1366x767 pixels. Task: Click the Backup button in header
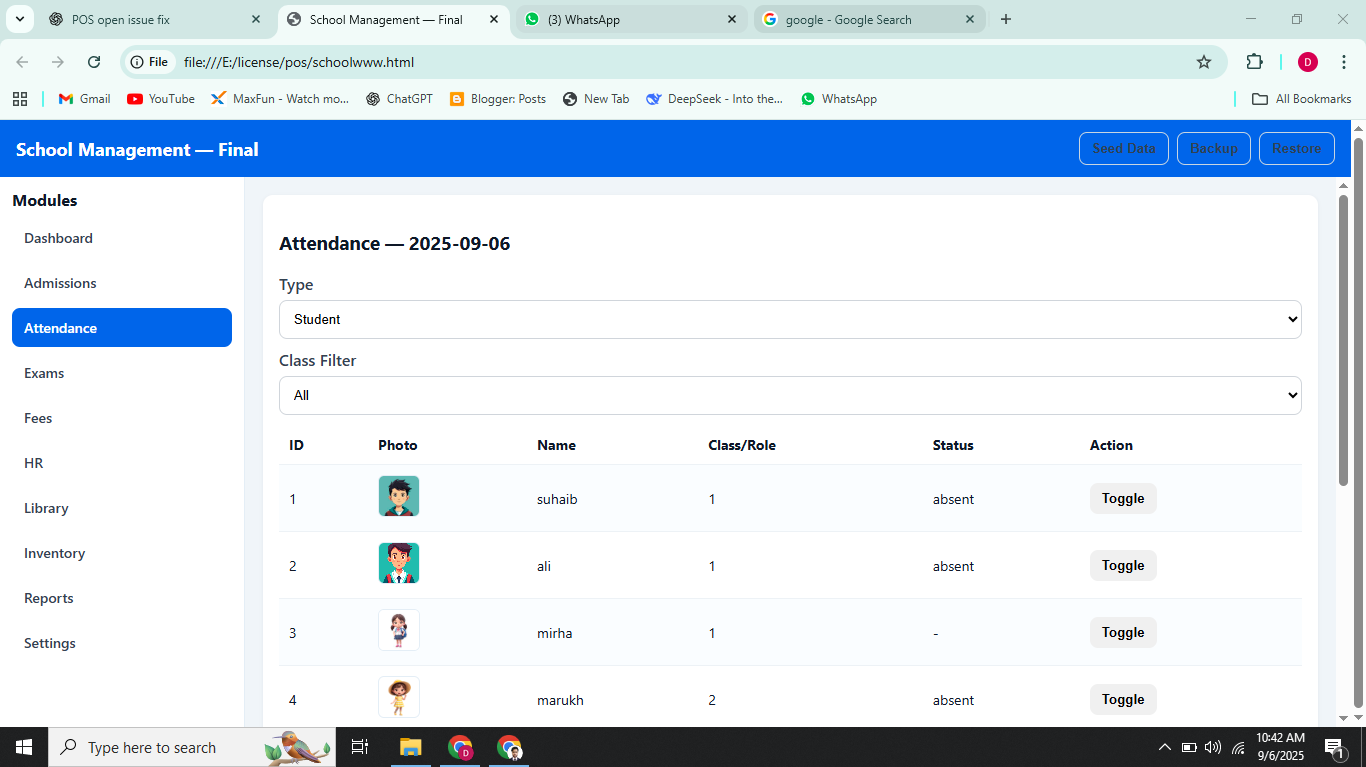coord(1213,148)
